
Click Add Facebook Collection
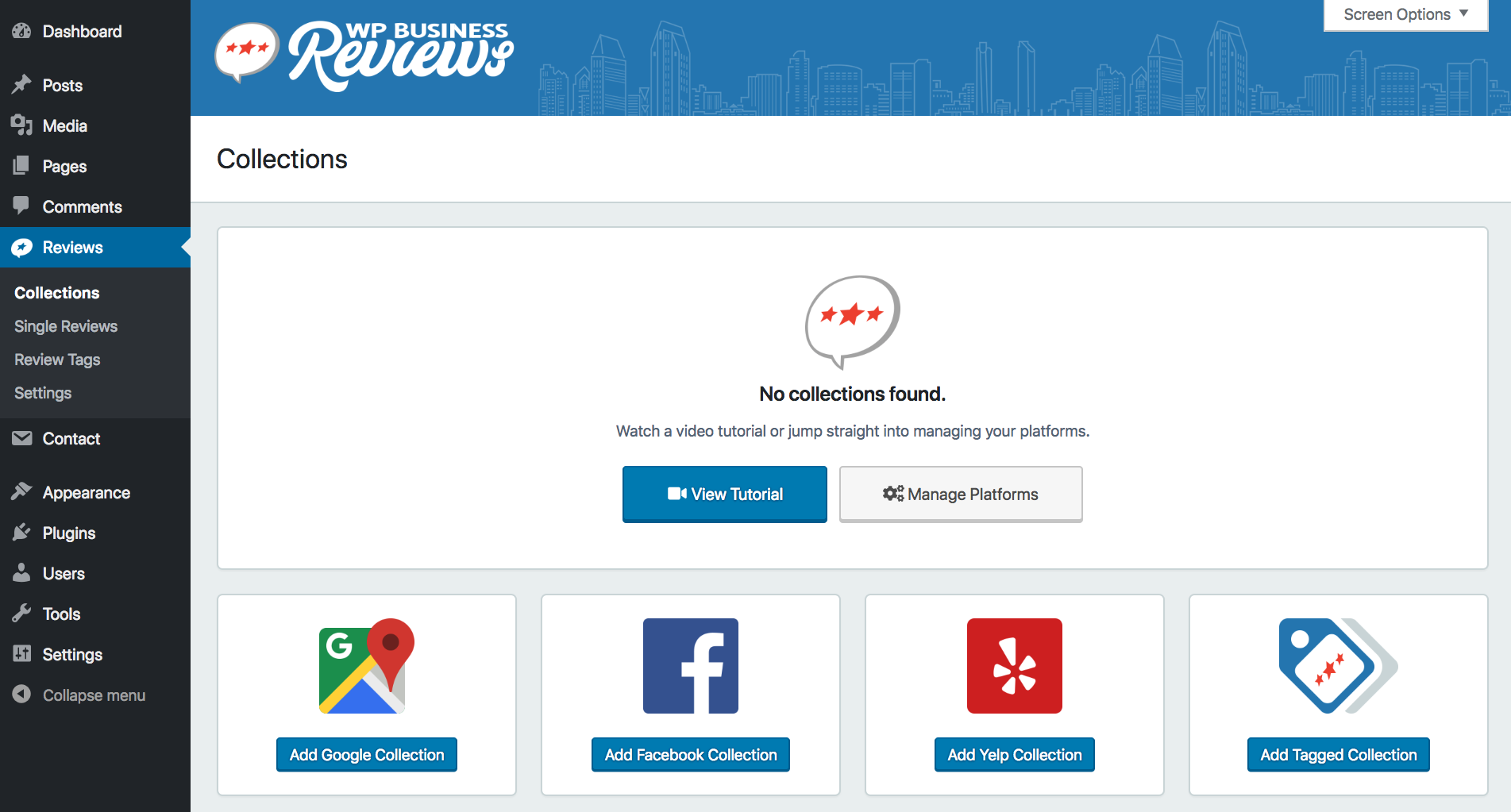point(691,754)
